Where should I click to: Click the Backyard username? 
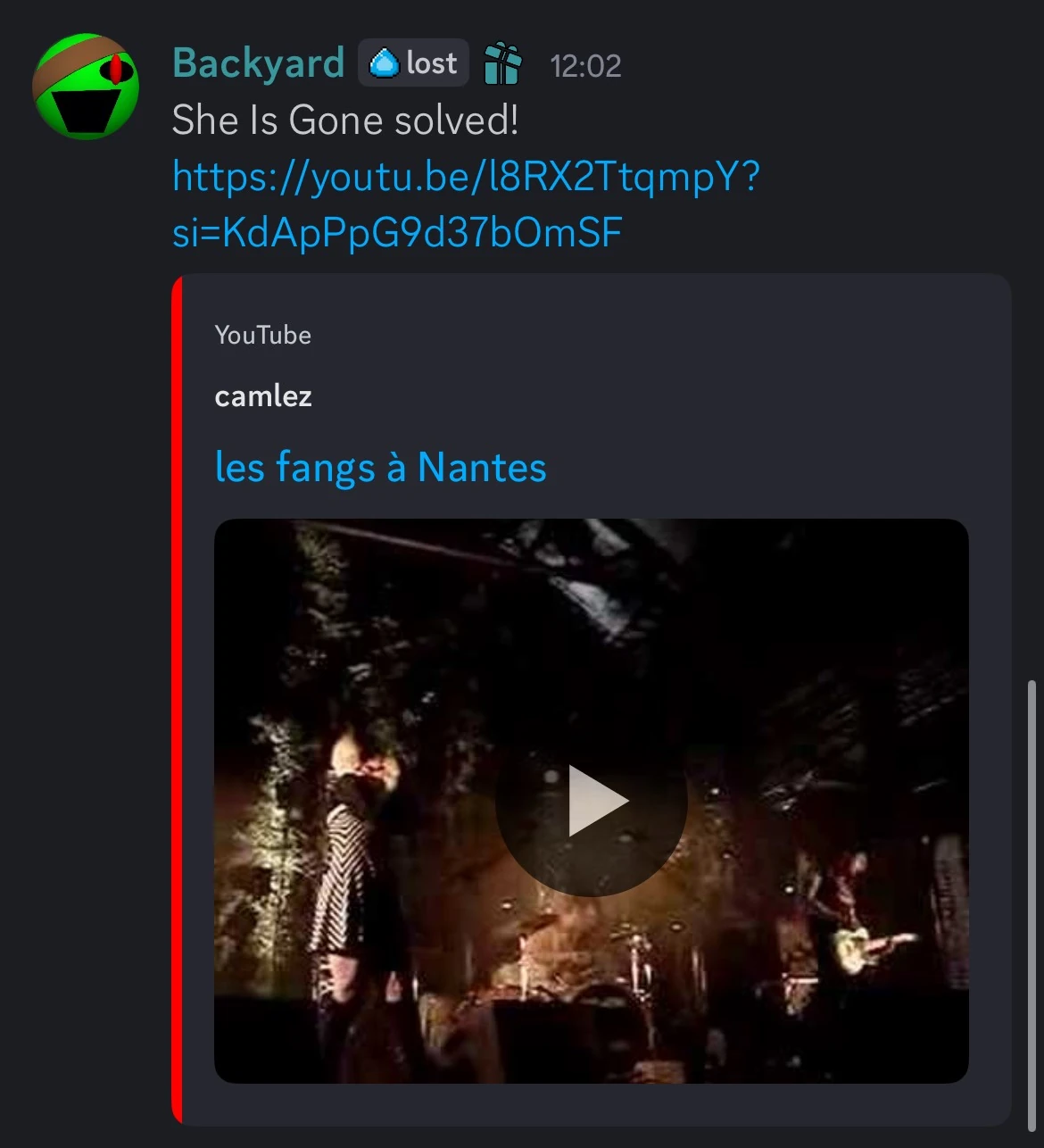click(258, 63)
